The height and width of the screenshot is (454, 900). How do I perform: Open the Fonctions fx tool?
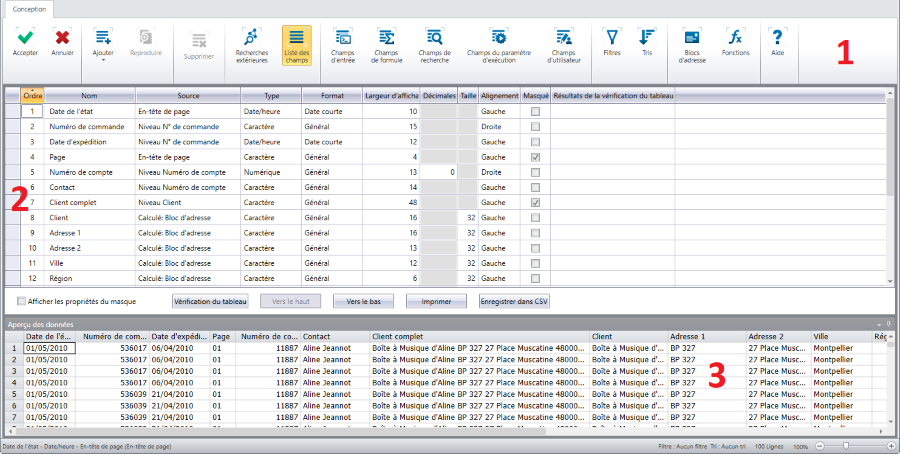click(735, 38)
